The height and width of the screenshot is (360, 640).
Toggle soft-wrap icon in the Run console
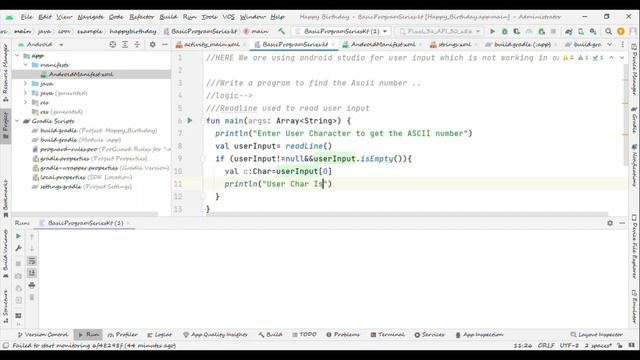[x=32, y=261]
